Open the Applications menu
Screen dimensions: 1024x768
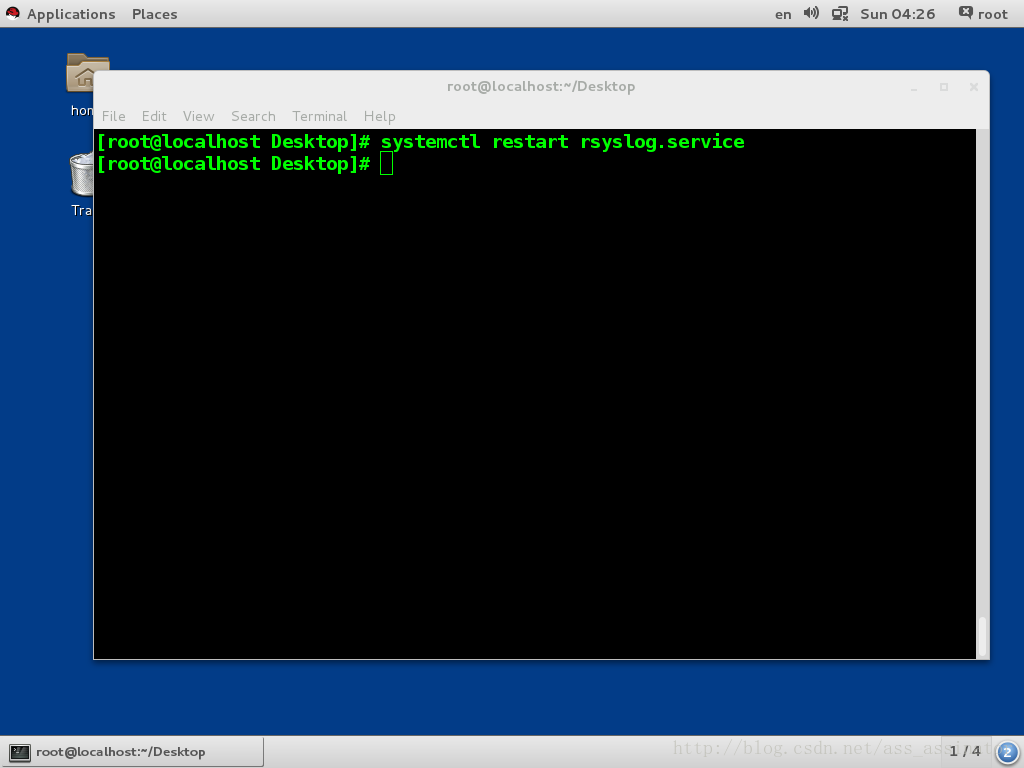pyautogui.click(x=71, y=14)
